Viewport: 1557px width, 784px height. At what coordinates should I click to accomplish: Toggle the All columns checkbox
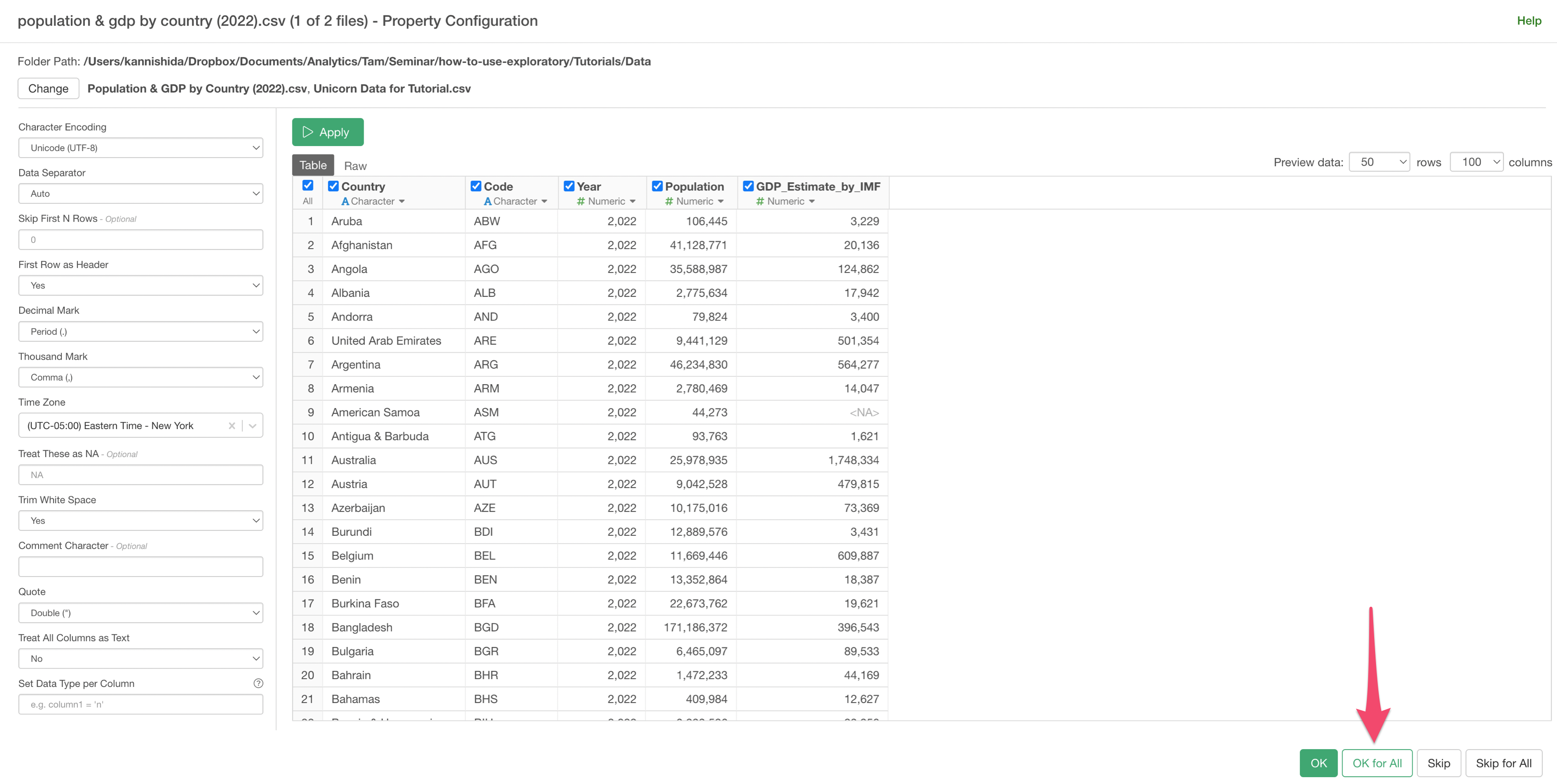(307, 185)
